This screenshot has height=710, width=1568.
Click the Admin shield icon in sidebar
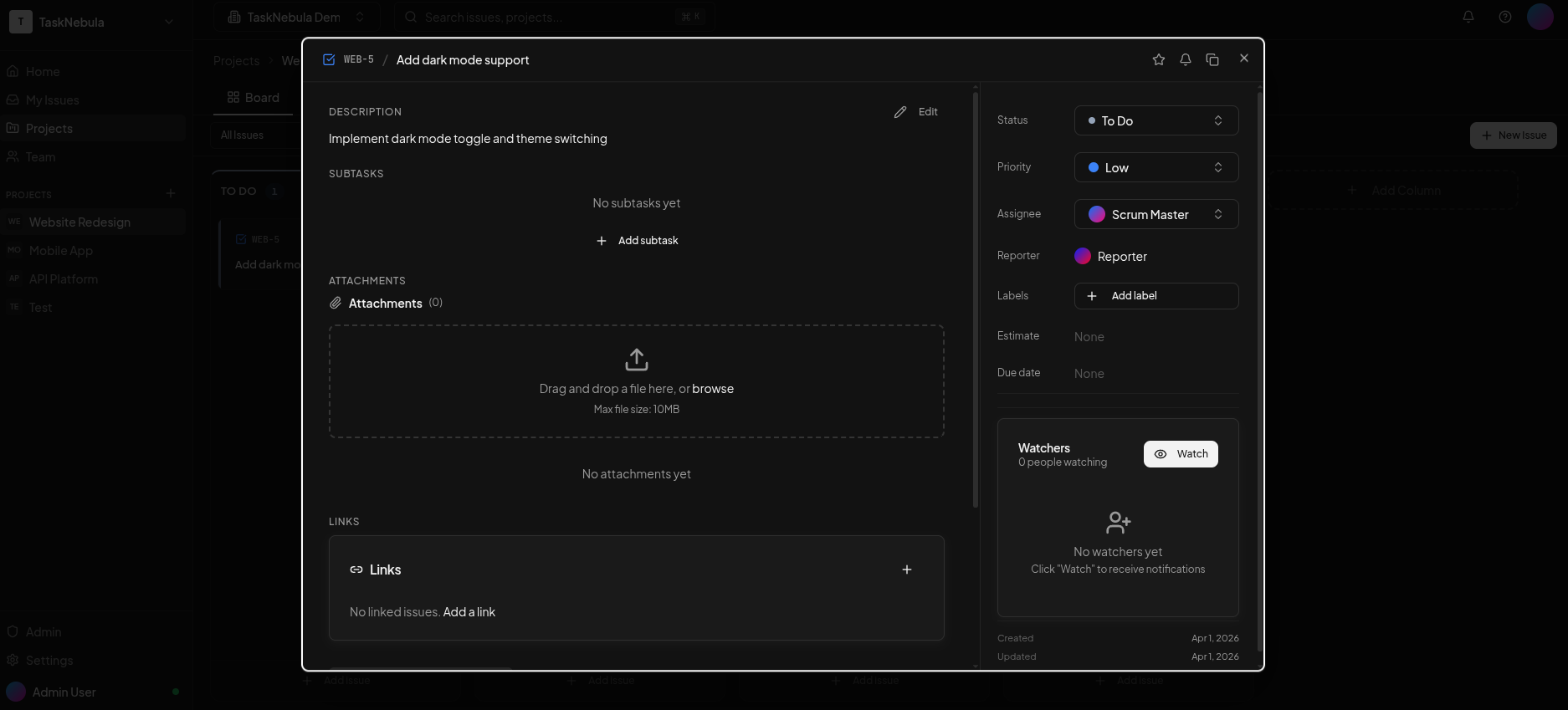pos(13,632)
